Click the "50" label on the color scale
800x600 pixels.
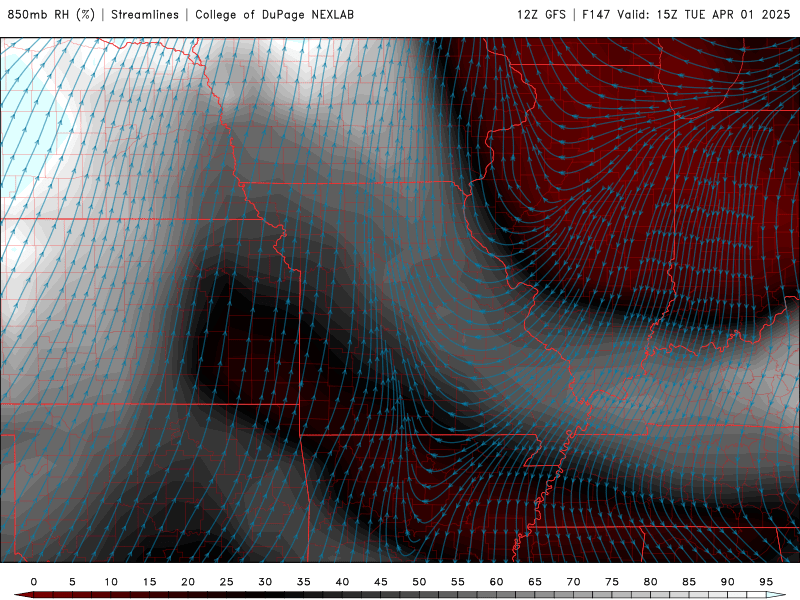(x=419, y=582)
